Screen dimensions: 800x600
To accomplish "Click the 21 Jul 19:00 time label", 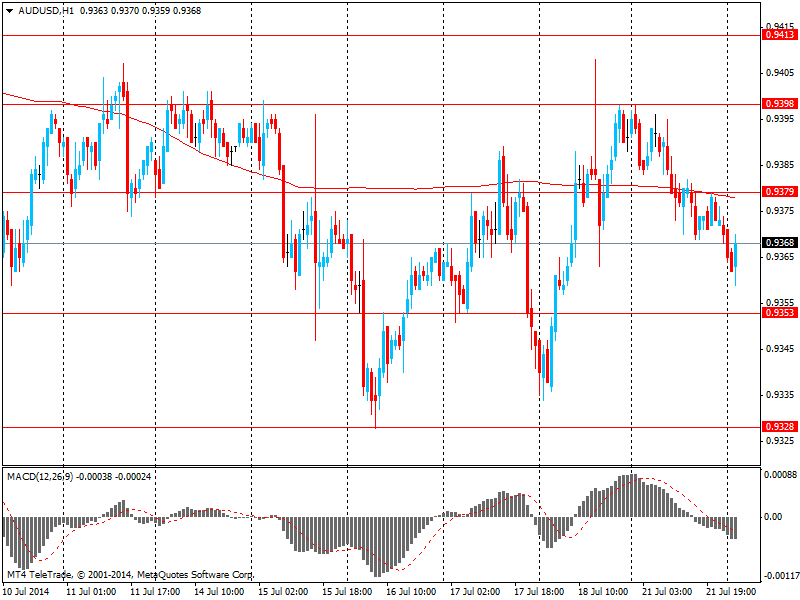I will pos(732,591).
